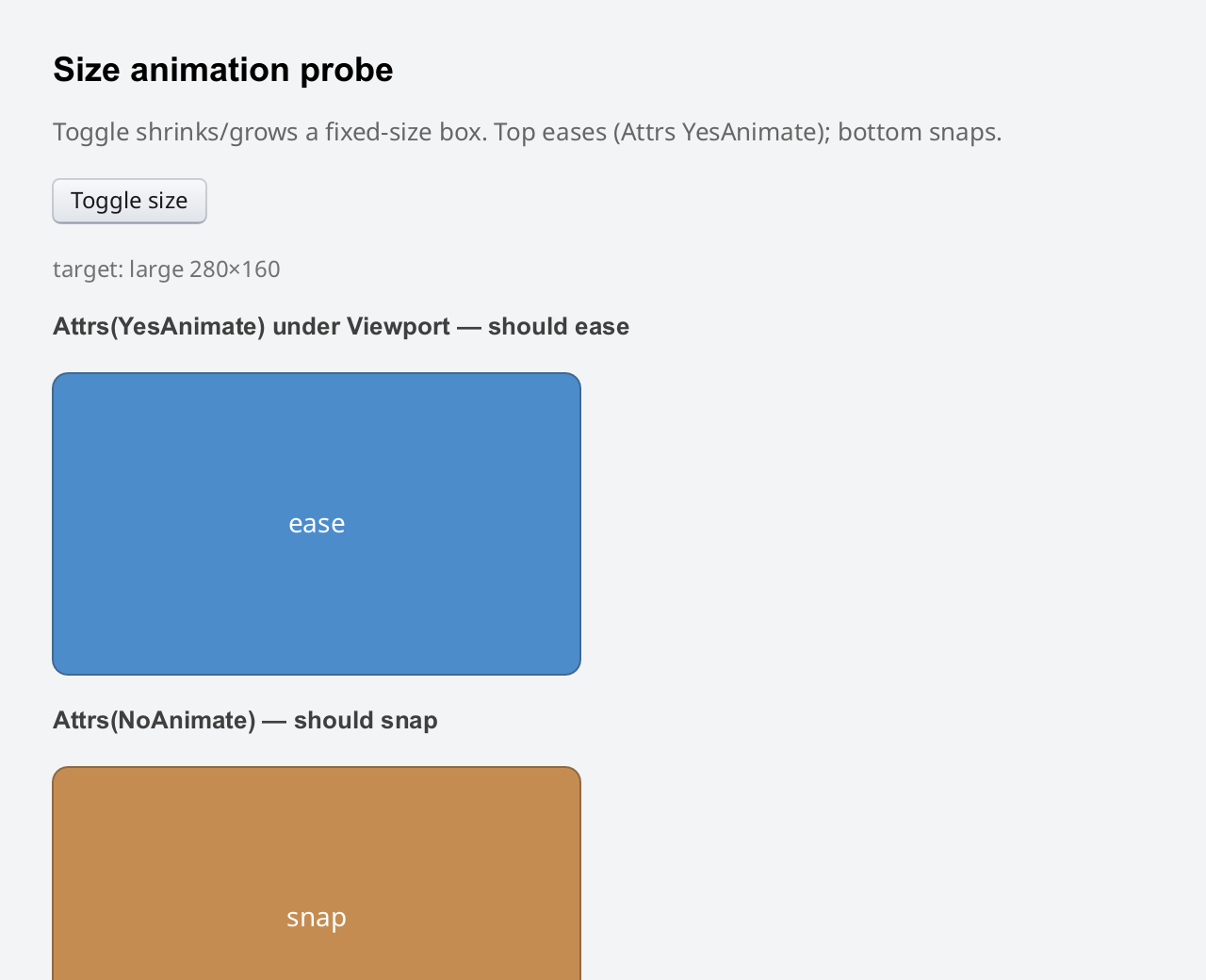The width and height of the screenshot is (1206, 980).
Task: Click the "Size animation probe" page title
Action: point(223,70)
